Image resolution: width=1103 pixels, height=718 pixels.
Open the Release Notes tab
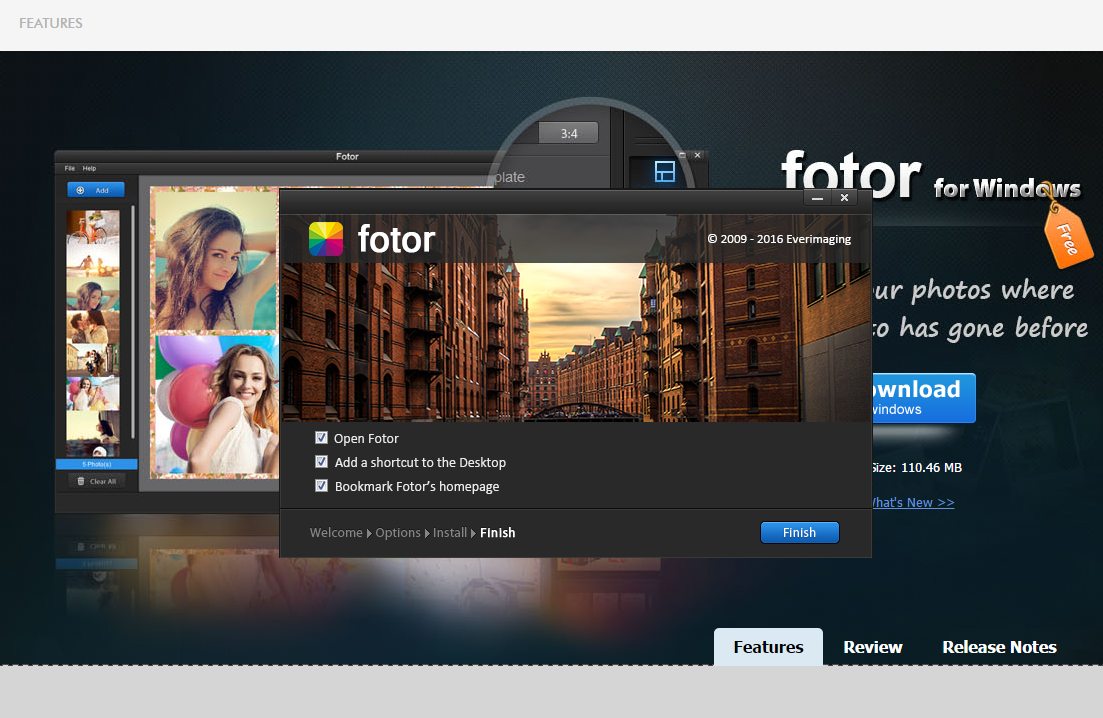click(x=999, y=647)
